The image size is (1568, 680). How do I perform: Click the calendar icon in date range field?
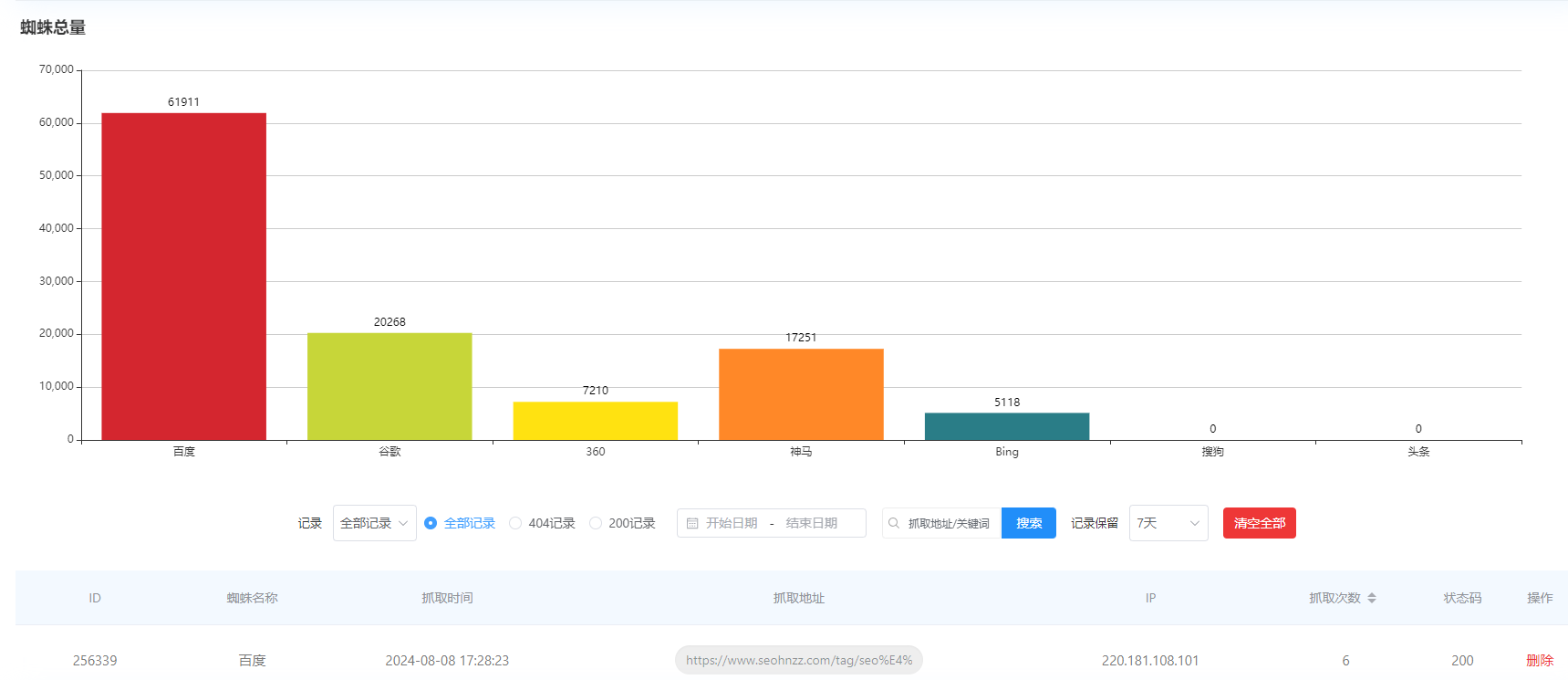692,523
